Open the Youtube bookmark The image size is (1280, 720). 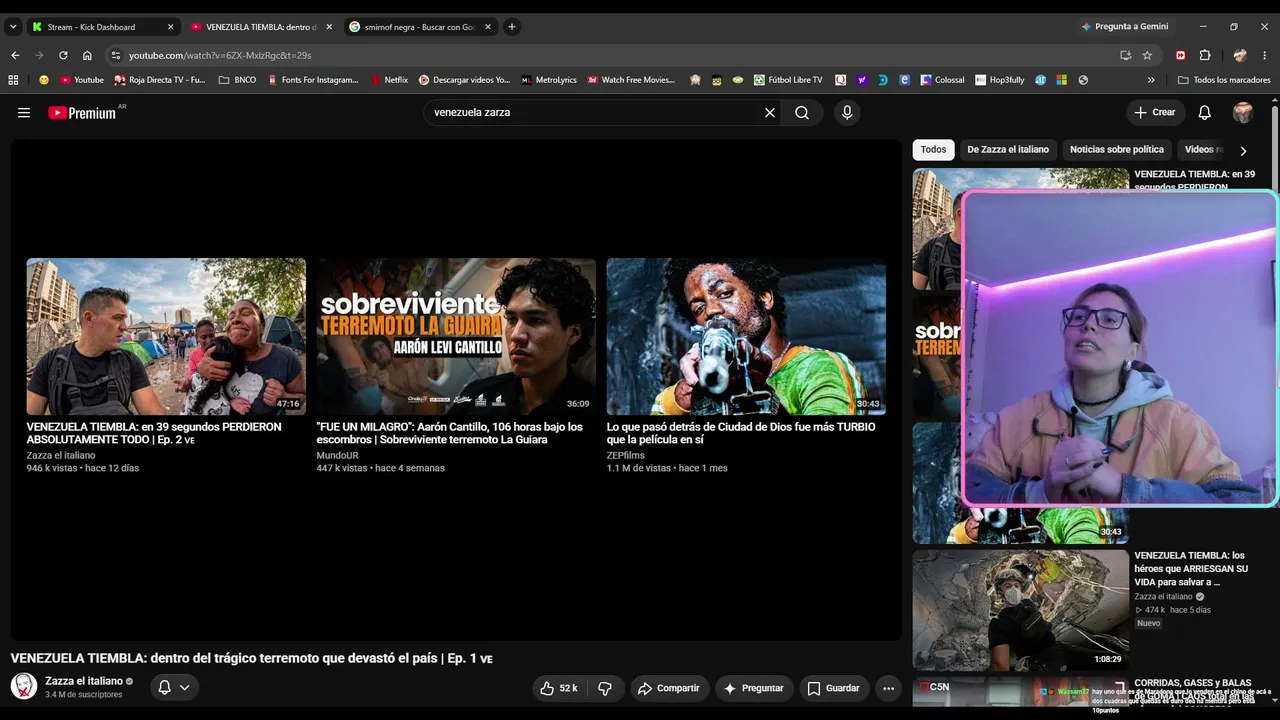(82, 80)
